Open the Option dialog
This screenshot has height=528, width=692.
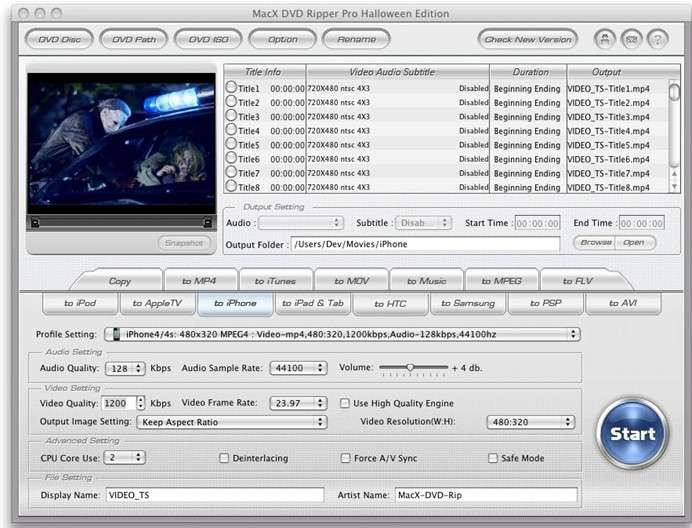tap(282, 39)
